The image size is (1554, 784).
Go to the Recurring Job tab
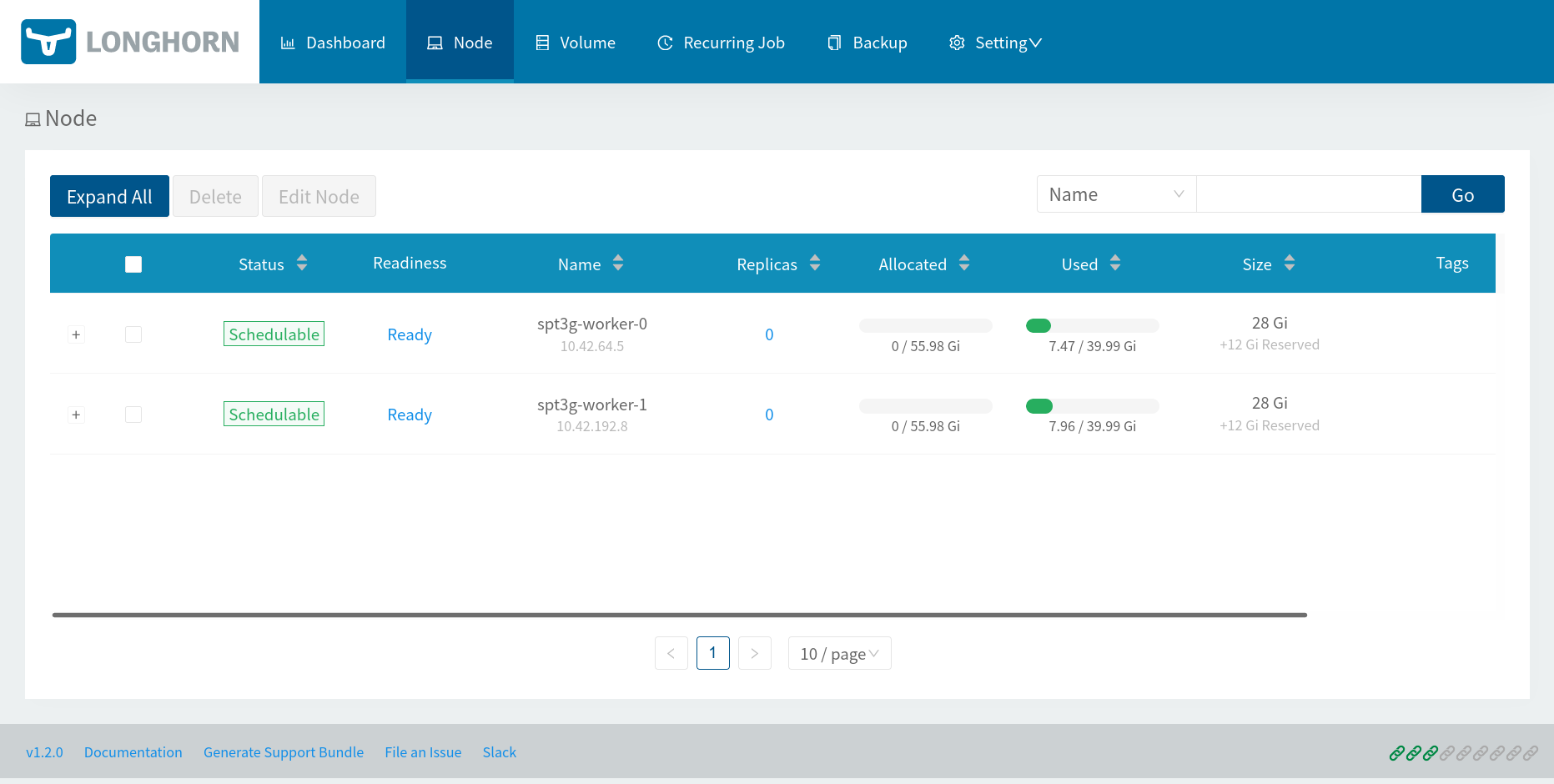[x=721, y=43]
